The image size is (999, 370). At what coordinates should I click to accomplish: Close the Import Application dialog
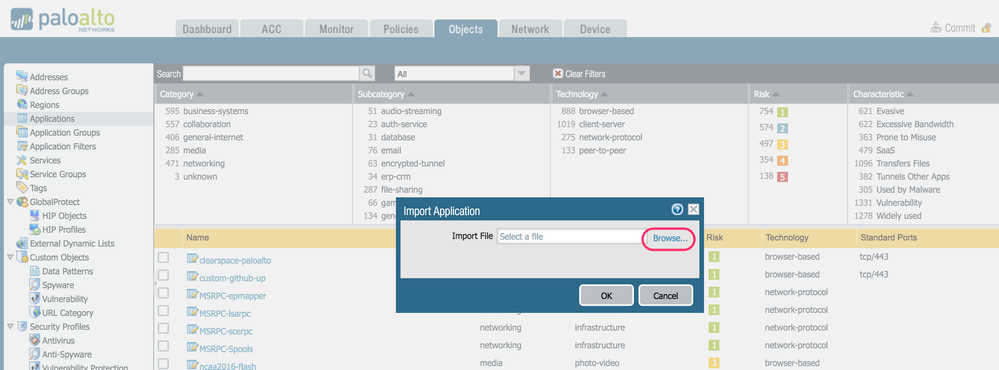[x=693, y=210]
